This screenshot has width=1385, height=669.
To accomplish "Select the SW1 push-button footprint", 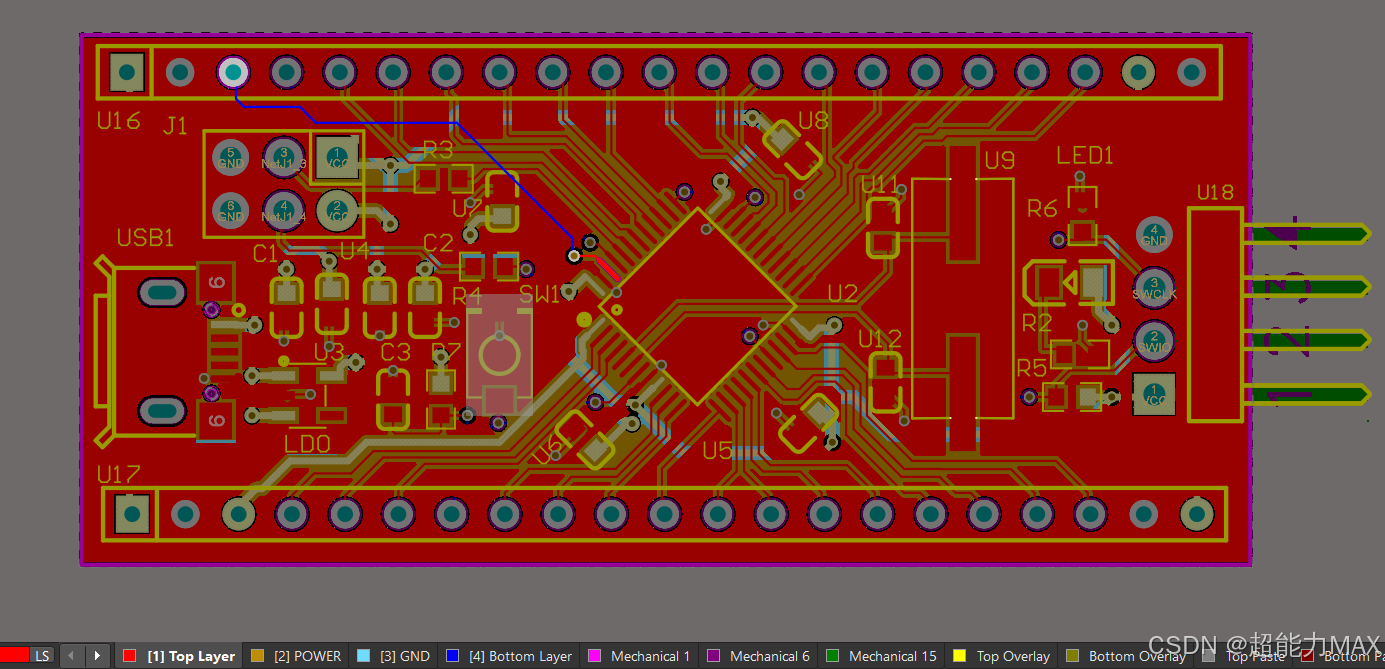I will click(499, 354).
